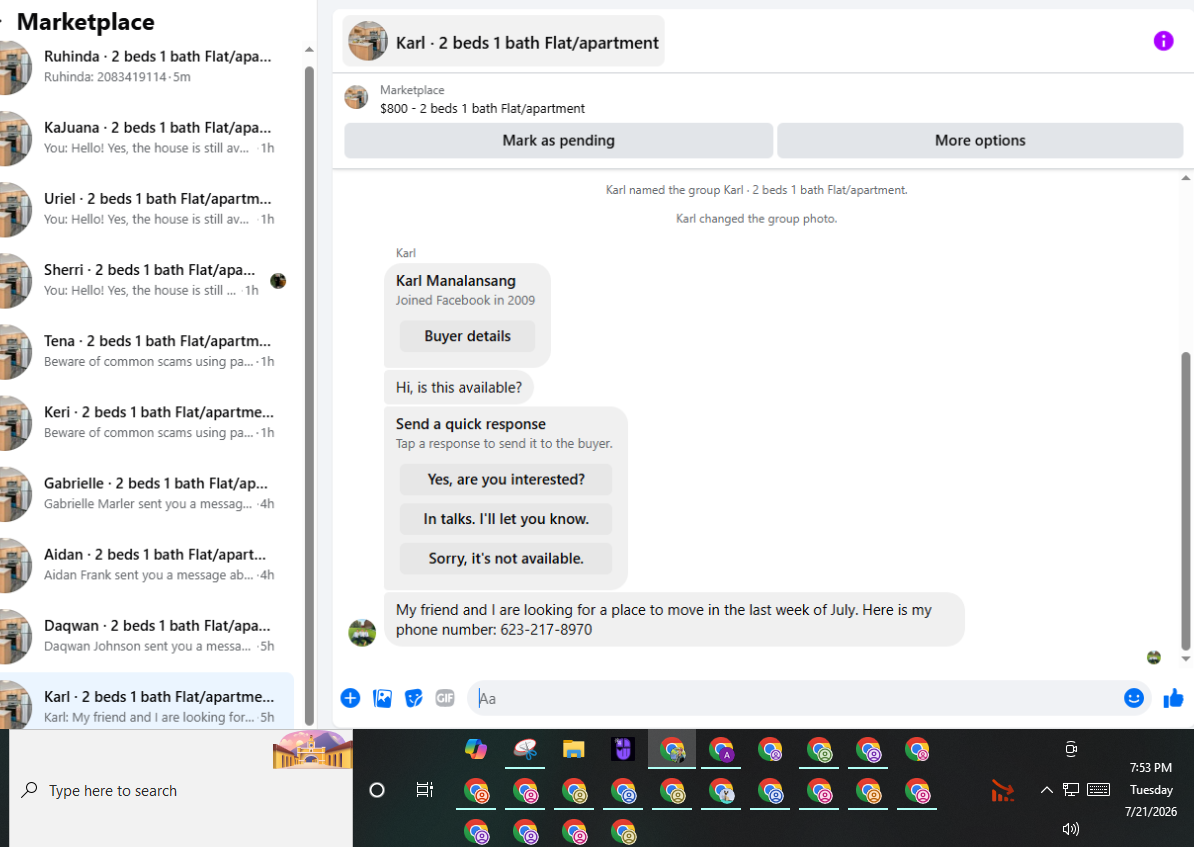Open KaJuana's conversation in the chat list
This screenshot has width=1194, height=847.
(x=147, y=137)
